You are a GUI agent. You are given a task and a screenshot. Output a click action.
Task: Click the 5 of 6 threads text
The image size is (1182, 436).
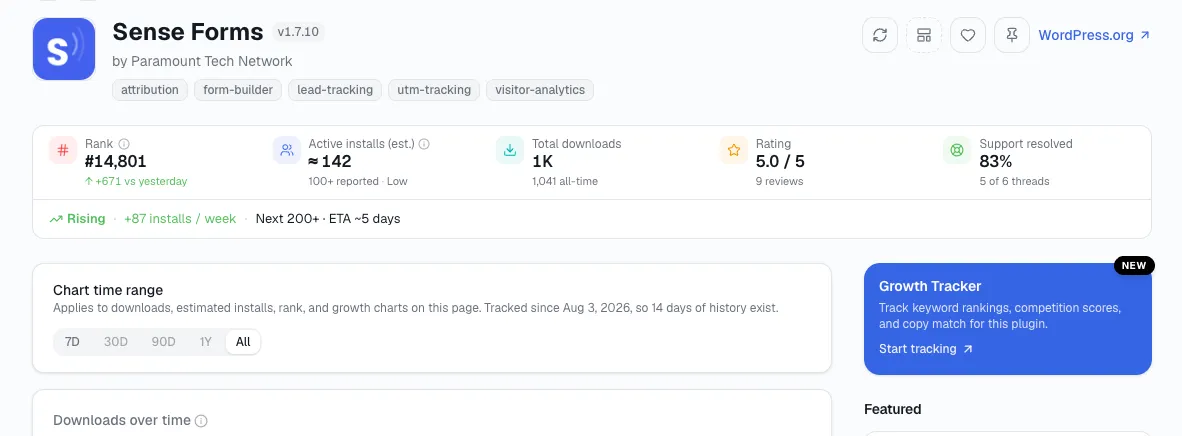click(1015, 181)
